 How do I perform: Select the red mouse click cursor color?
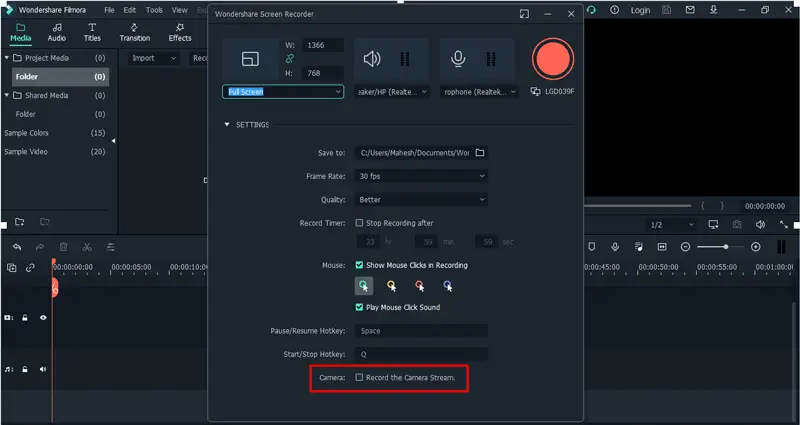(x=420, y=286)
